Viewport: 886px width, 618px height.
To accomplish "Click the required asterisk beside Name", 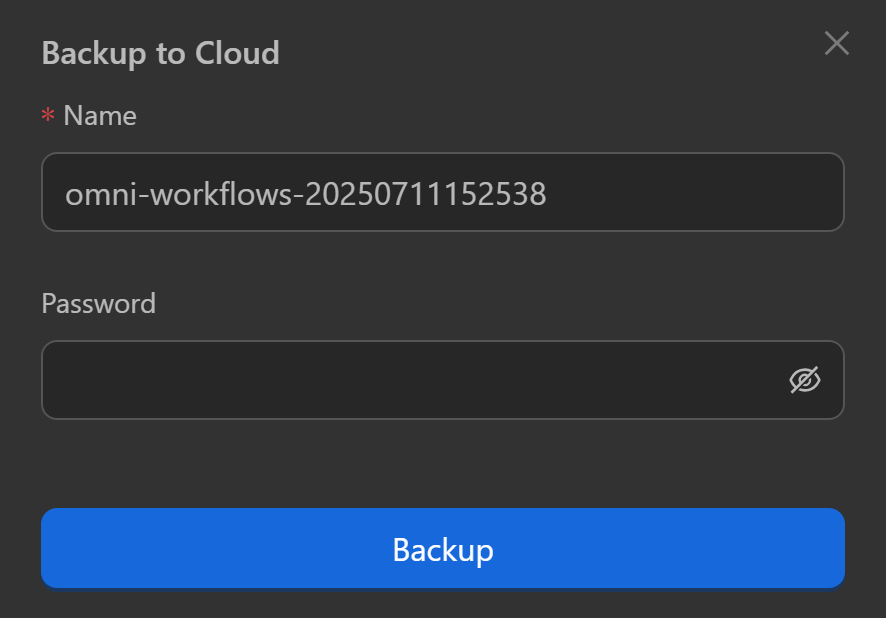I will tap(46, 115).
